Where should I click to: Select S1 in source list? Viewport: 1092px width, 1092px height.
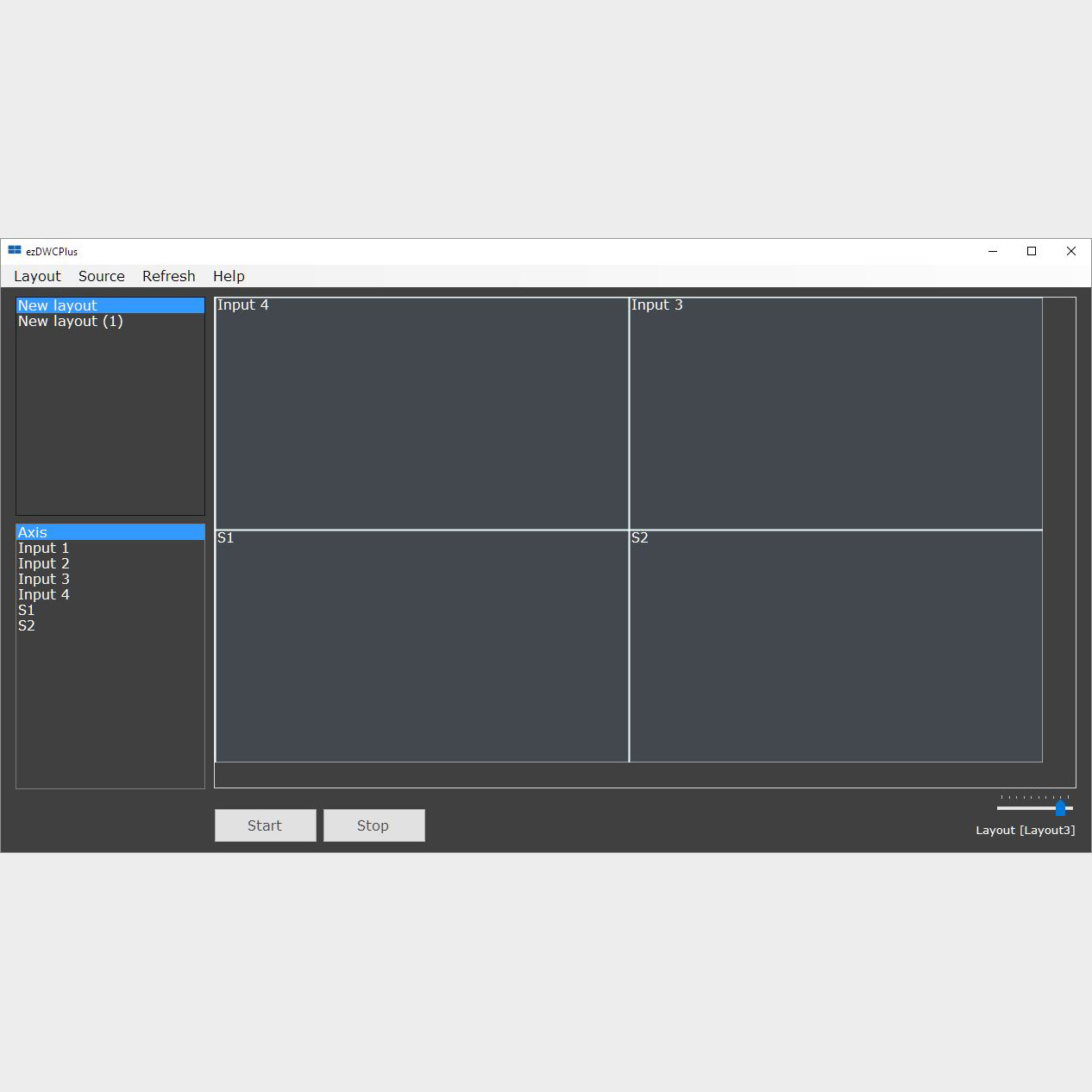click(x=110, y=610)
